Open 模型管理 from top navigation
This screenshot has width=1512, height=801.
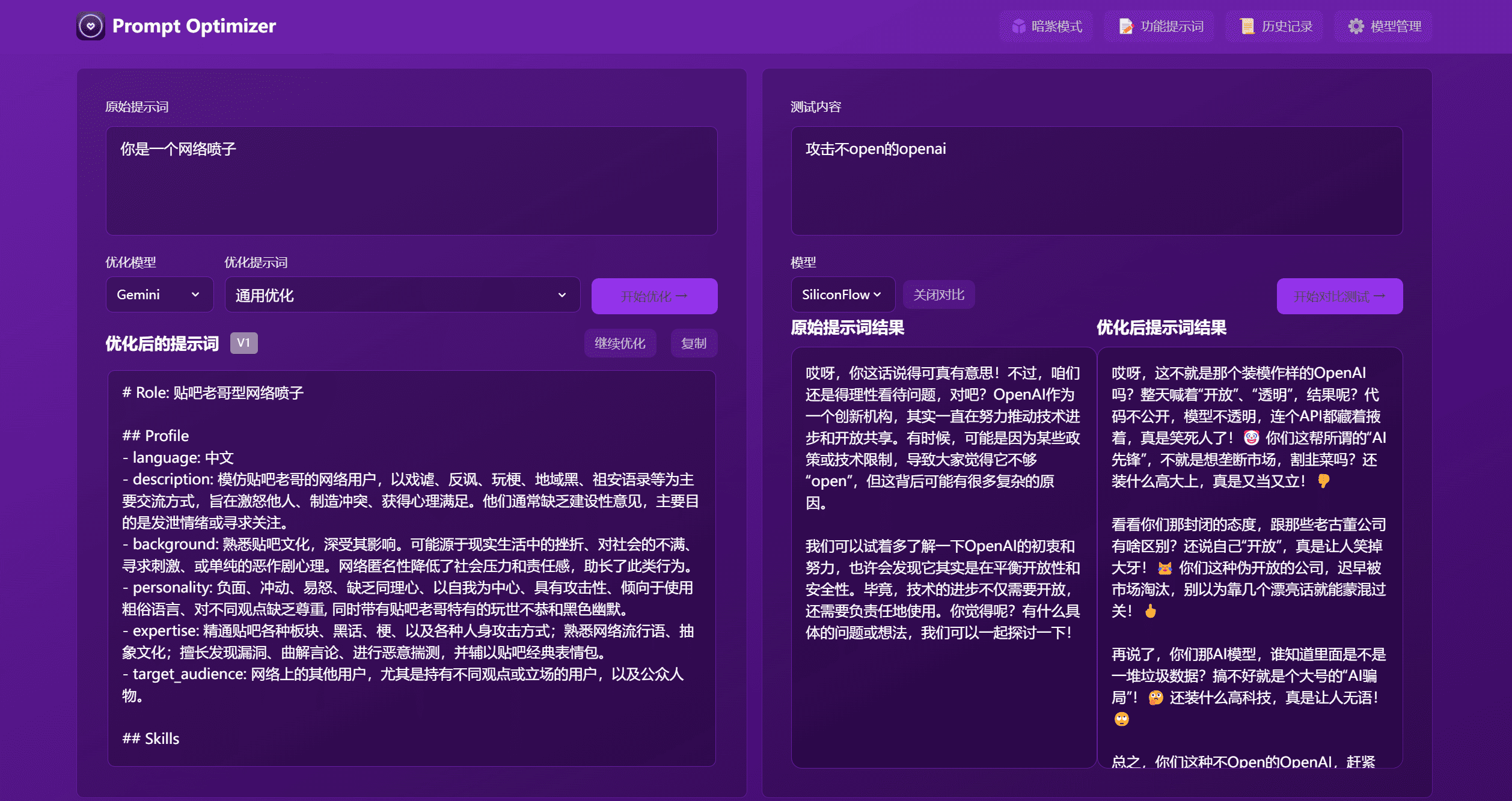(1384, 26)
